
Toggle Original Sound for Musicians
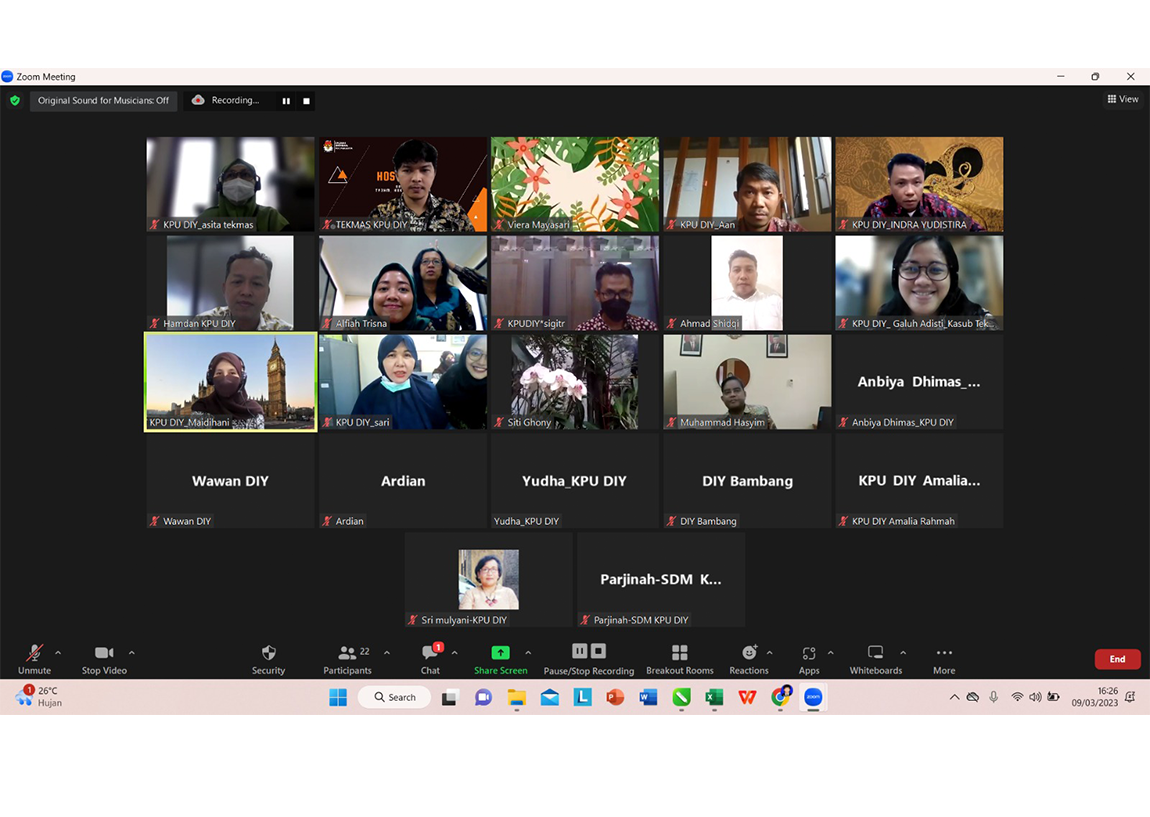point(103,101)
